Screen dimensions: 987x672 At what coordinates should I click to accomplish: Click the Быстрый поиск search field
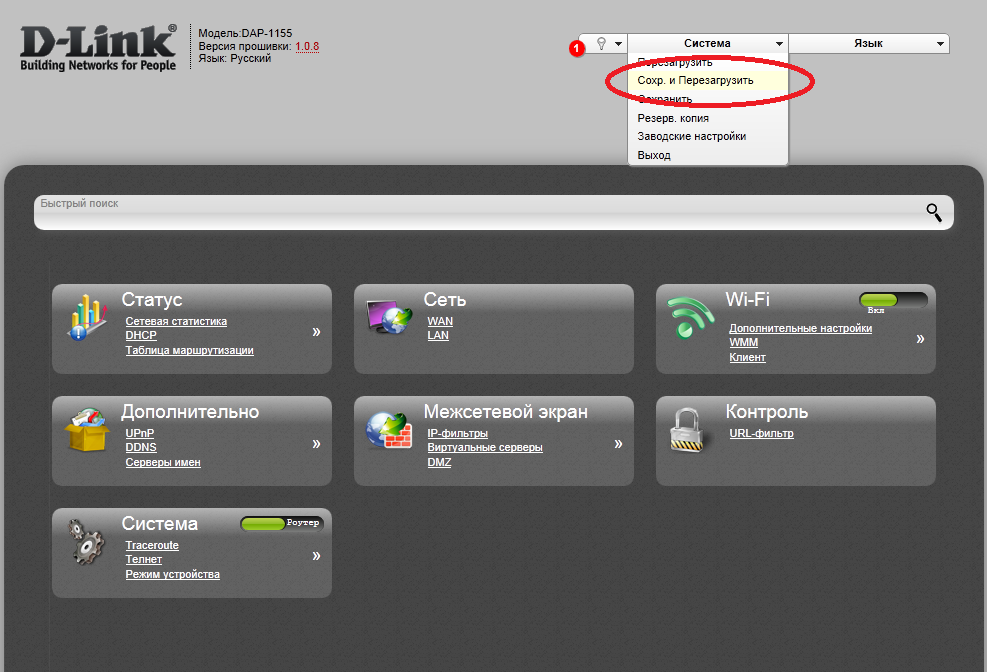pos(480,212)
